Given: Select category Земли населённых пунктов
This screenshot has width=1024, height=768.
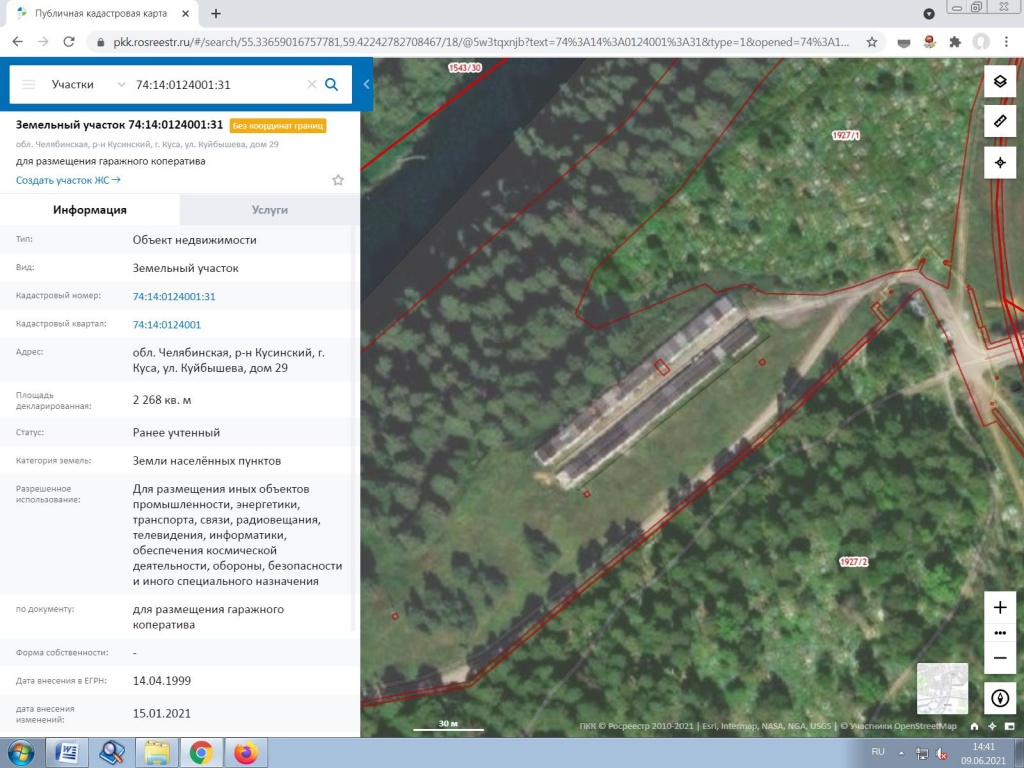Looking at the screenshot, I should pos(207,460).
